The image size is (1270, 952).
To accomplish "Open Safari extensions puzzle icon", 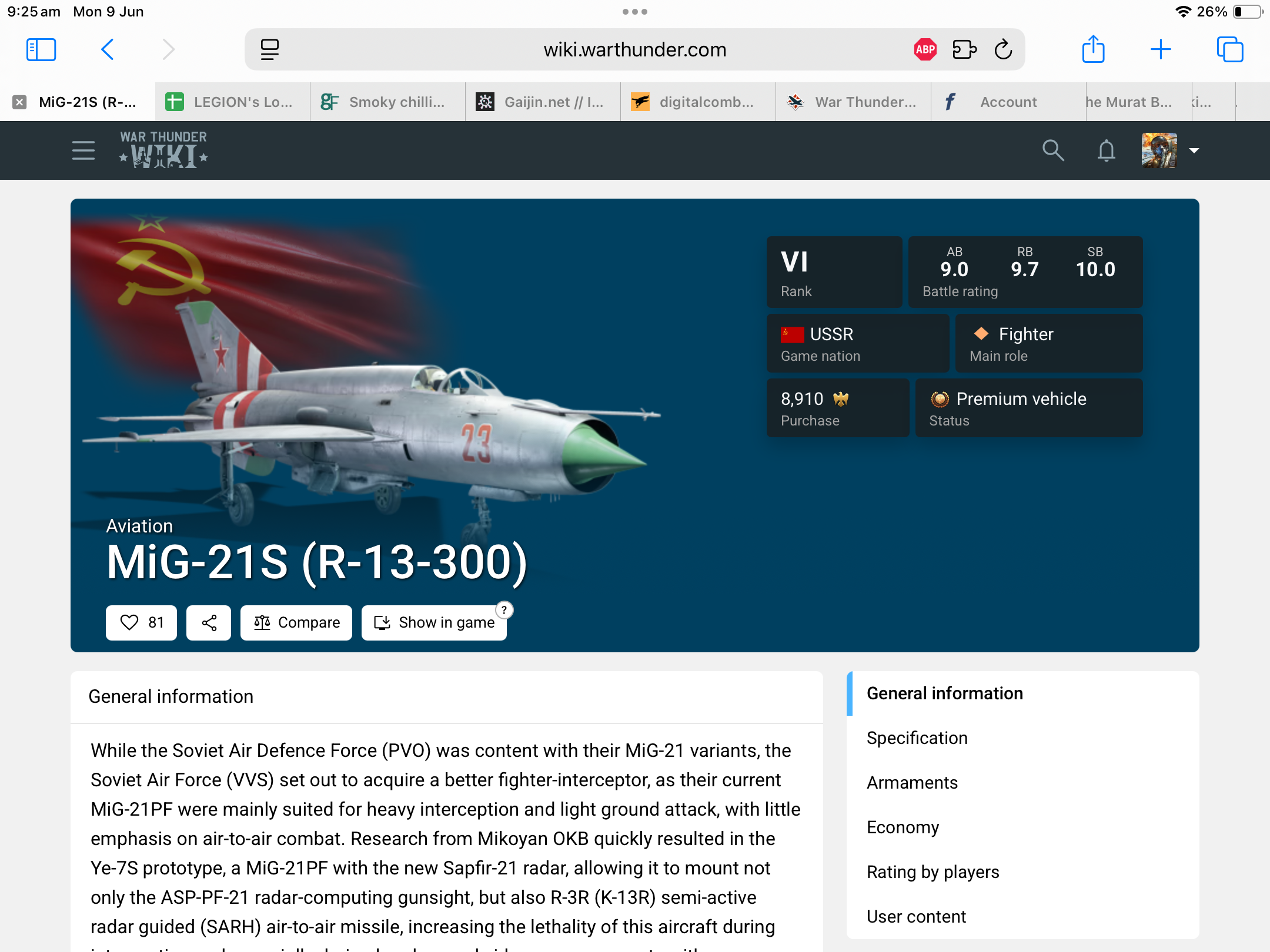I will 964,49.
